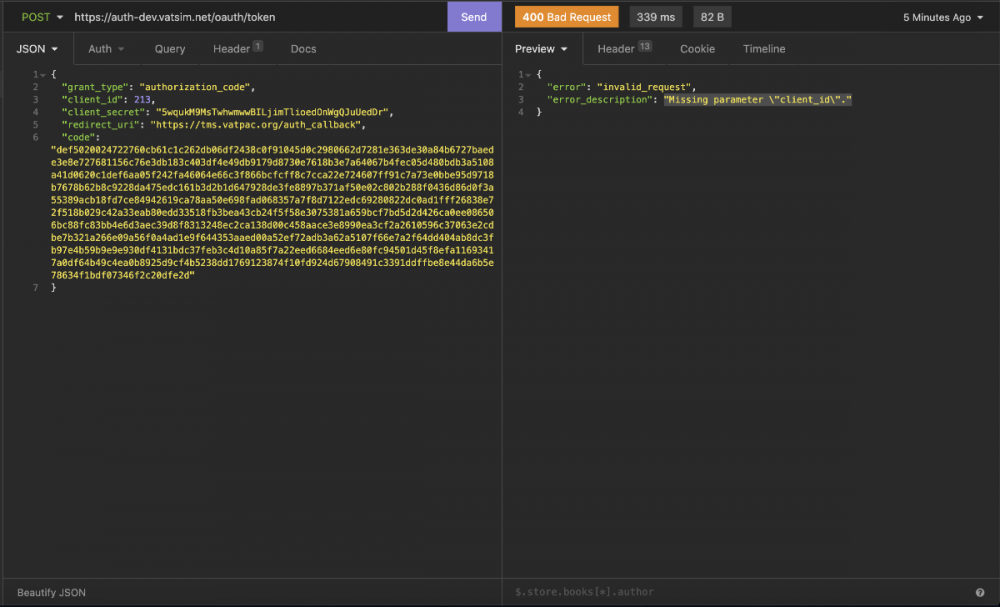This screenshot has height=607, width=1000.
Task: Open the JSON body type dropdown
Action: 37,49
